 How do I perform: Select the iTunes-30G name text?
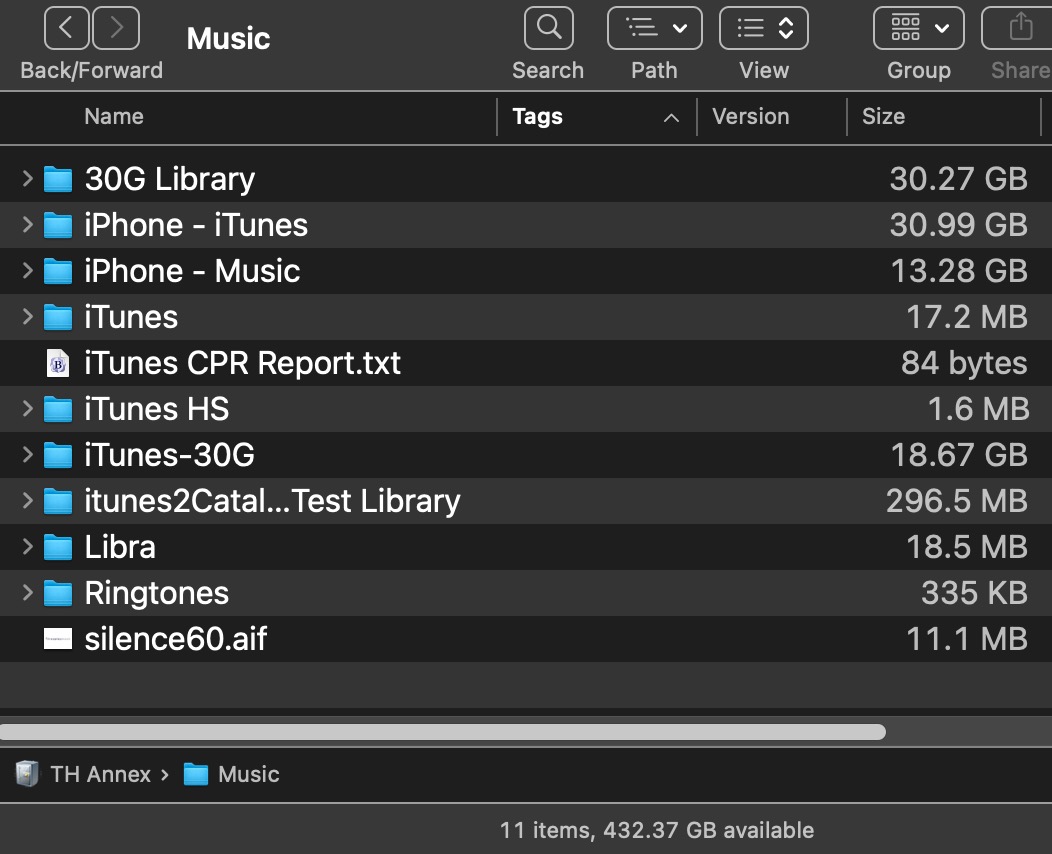170,455
